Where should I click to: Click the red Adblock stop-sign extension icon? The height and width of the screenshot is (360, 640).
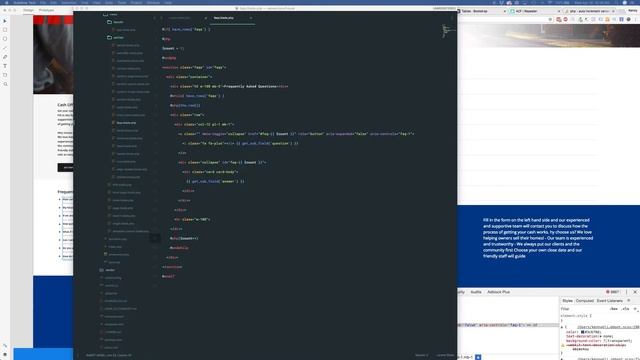click(x=565, y=19)
